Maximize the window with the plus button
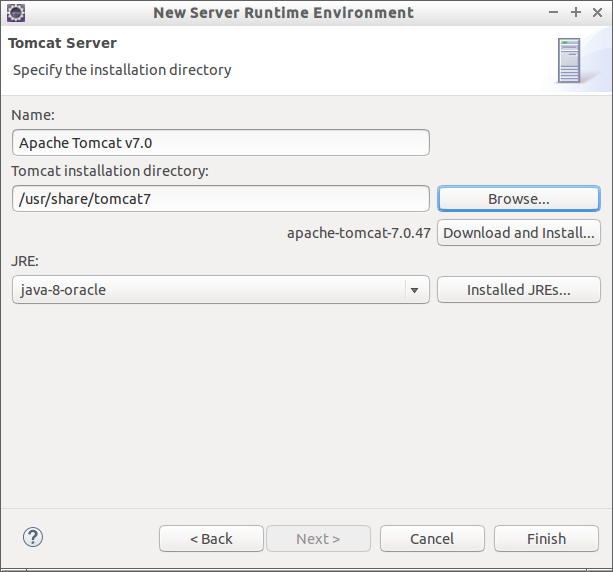This screenshot has width=613, height=572. pyautogui.click(x=575, y=13)
